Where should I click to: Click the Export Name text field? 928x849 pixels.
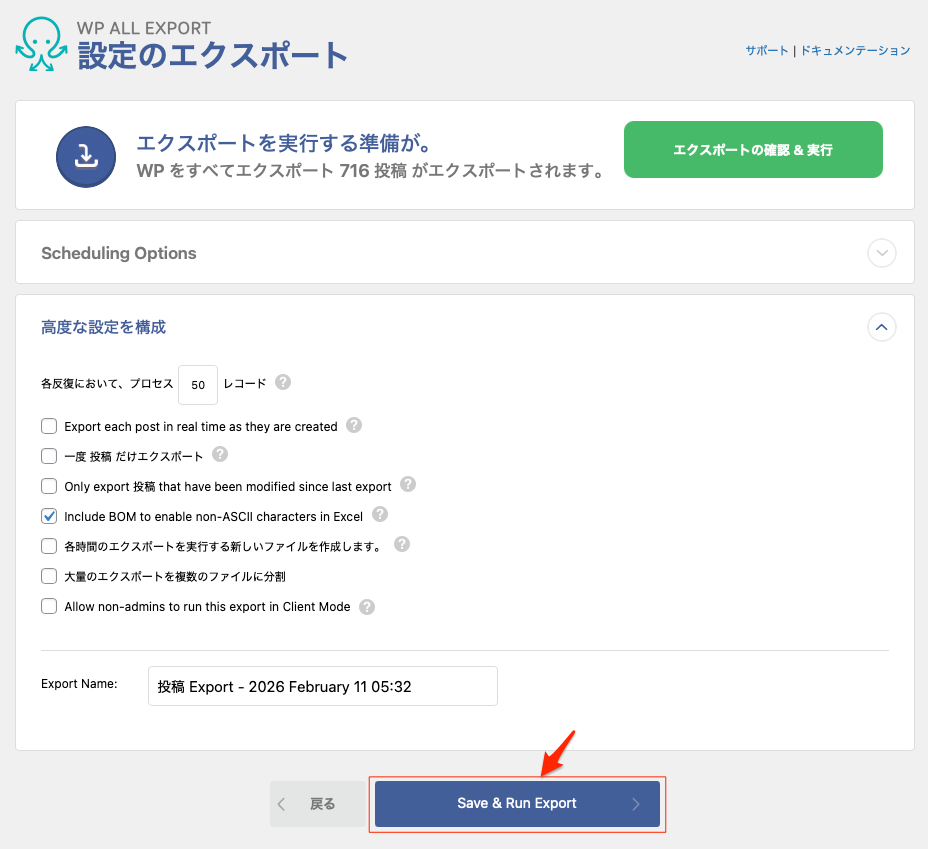click(x=322, y=686)
